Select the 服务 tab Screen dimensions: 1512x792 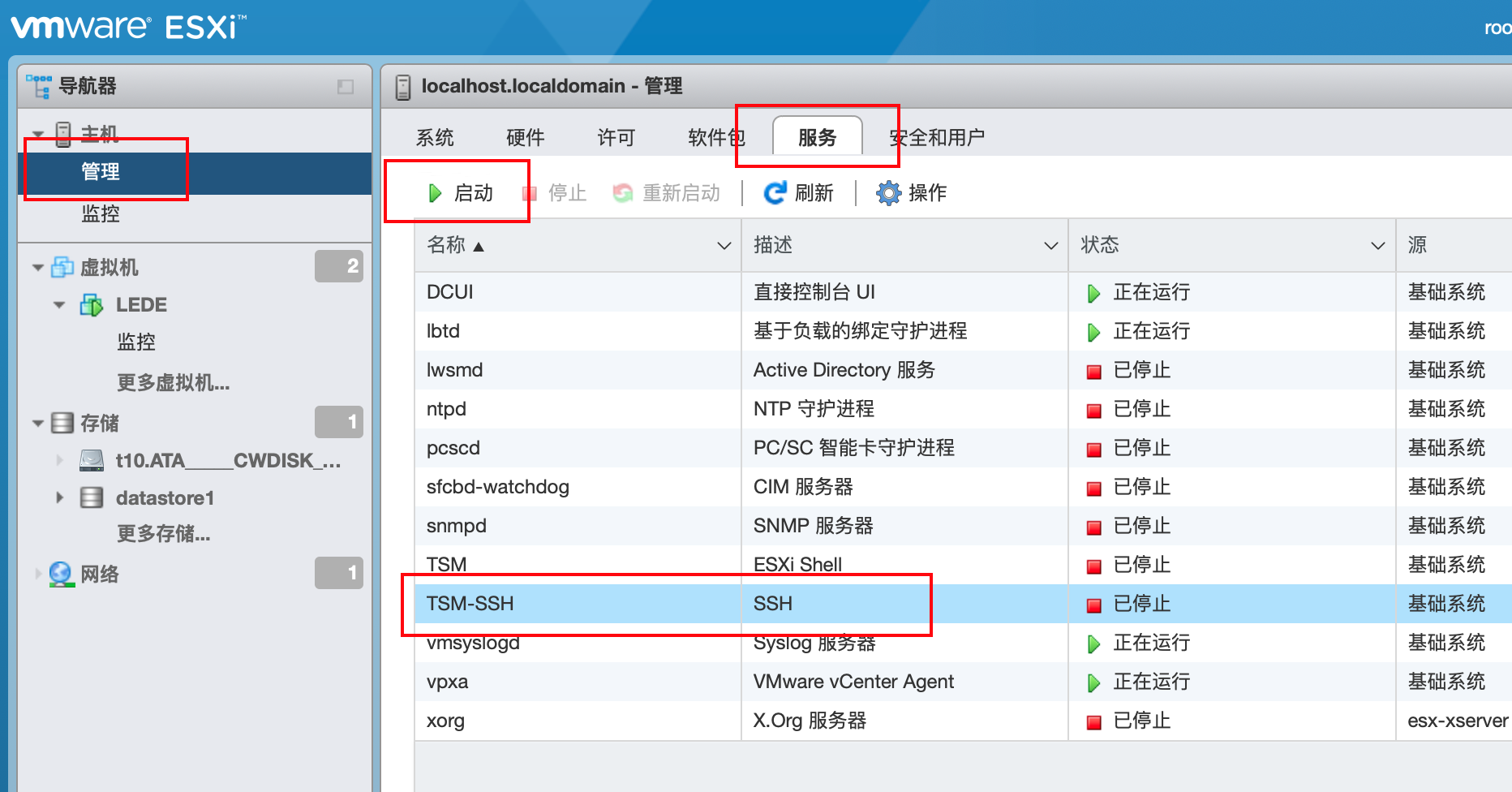[818, 136]
